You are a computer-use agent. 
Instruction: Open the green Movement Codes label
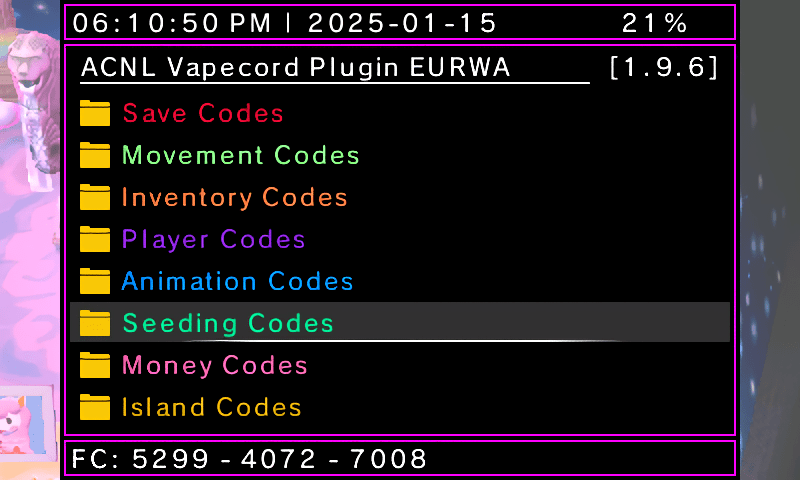pyautogui.click(x=240, y=156)
